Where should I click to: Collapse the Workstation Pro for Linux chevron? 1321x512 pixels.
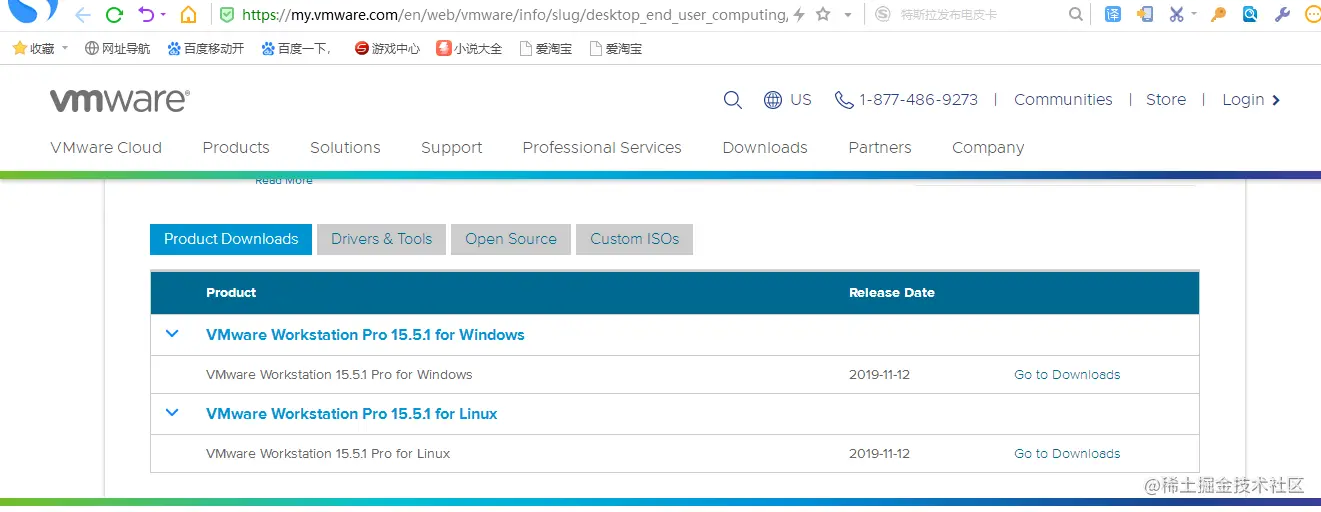[172, 413]
